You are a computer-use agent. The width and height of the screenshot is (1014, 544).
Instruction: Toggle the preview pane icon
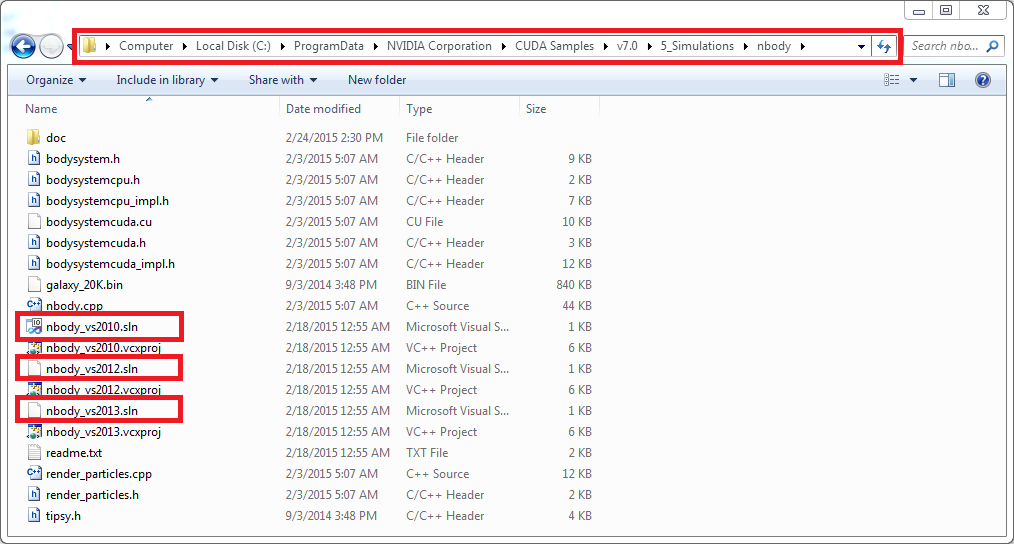946,80
